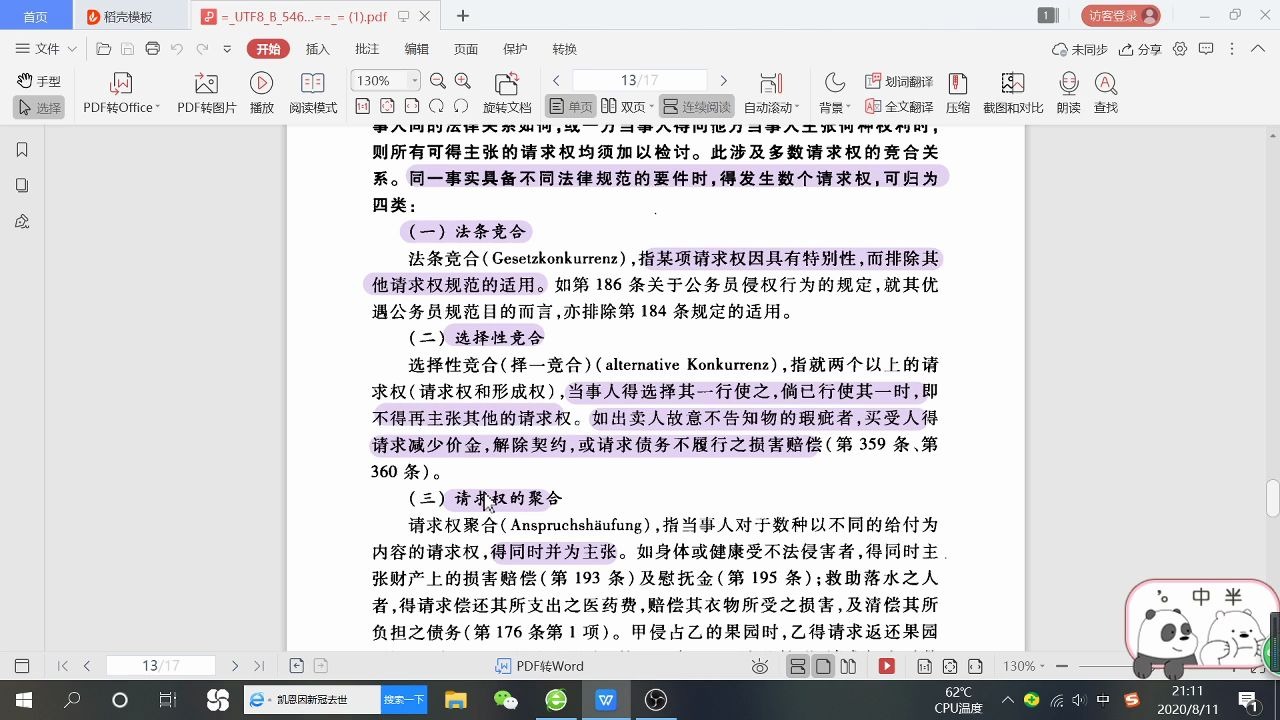Open 查找 search tool
1280x720 pixels.
click(x=1105, y=94)
